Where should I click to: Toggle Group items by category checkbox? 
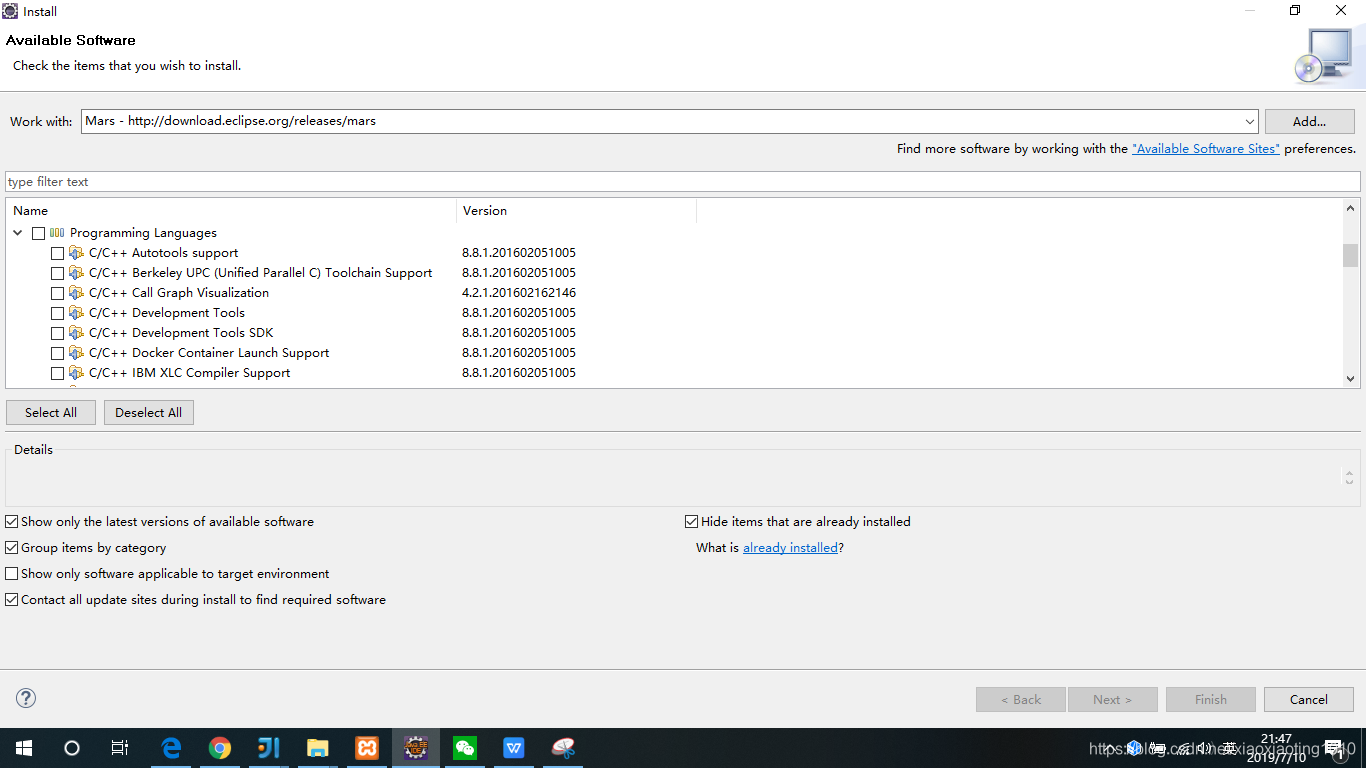point(12,548)
